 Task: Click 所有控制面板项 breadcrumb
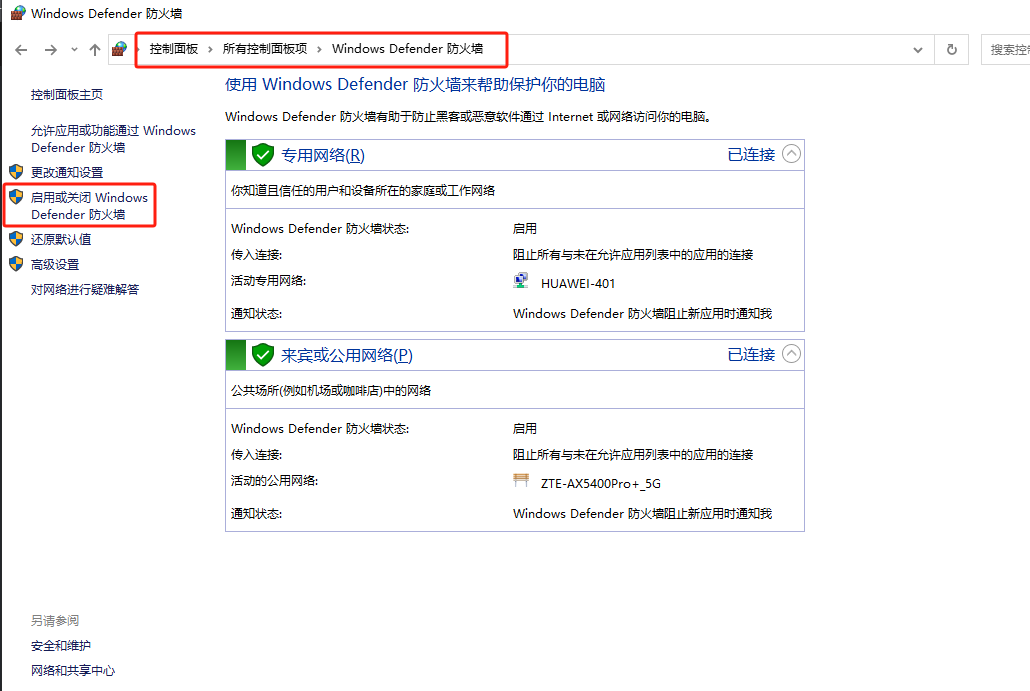click(x=265, y=49)
